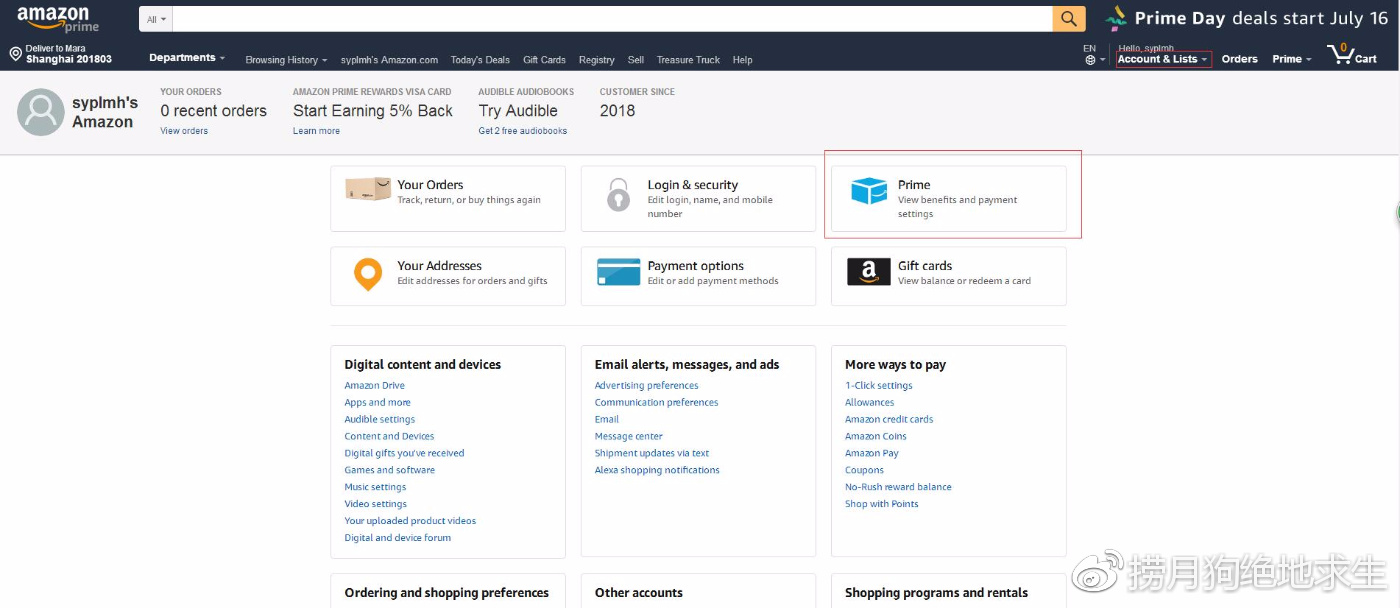Expand the Departments menu
This screenshot has height=608, width=1400.
click(x=187, y=58)
